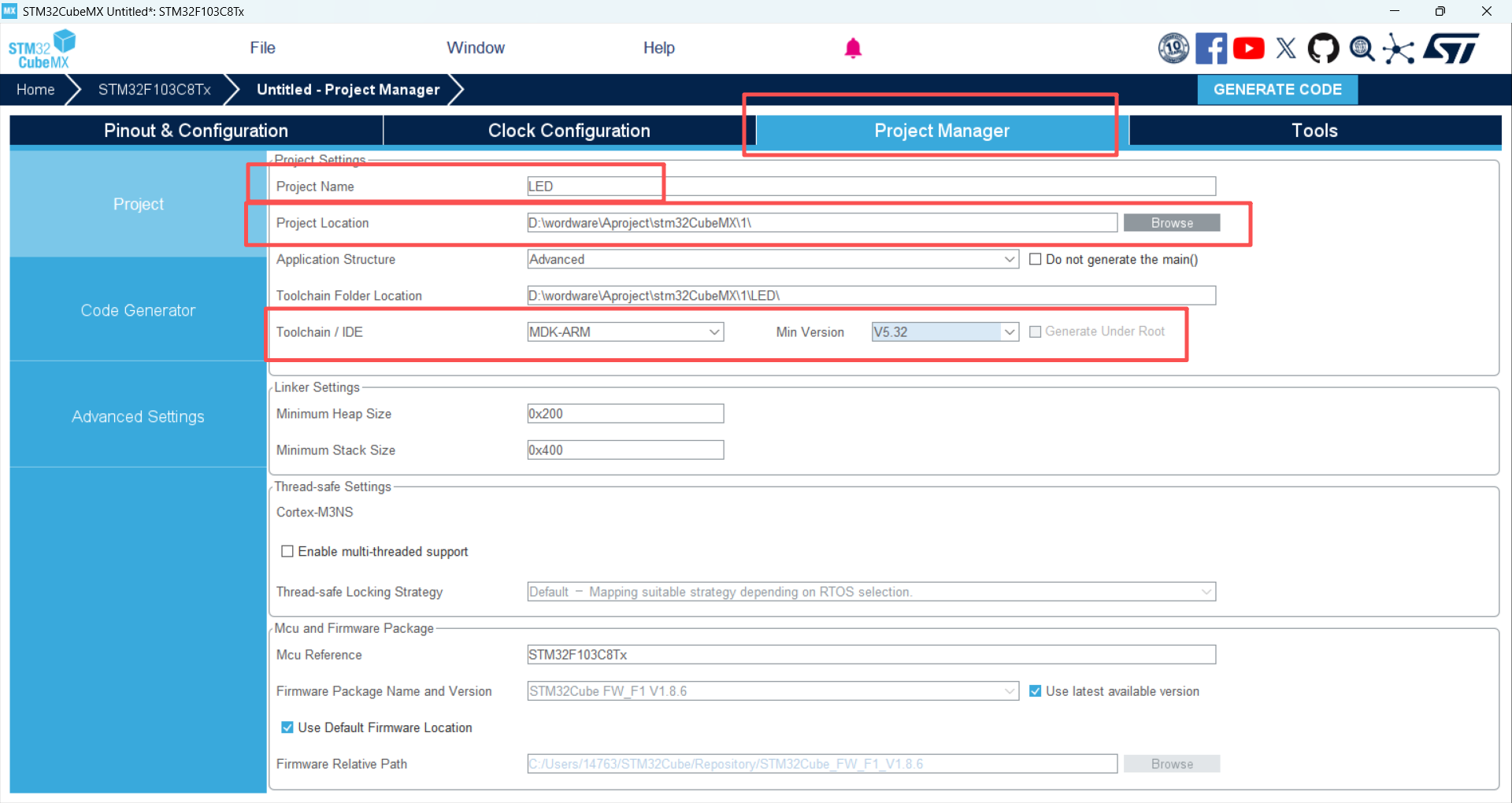Open the YouTube icon link
The image size is (1512, 803).
point(1249,48)
